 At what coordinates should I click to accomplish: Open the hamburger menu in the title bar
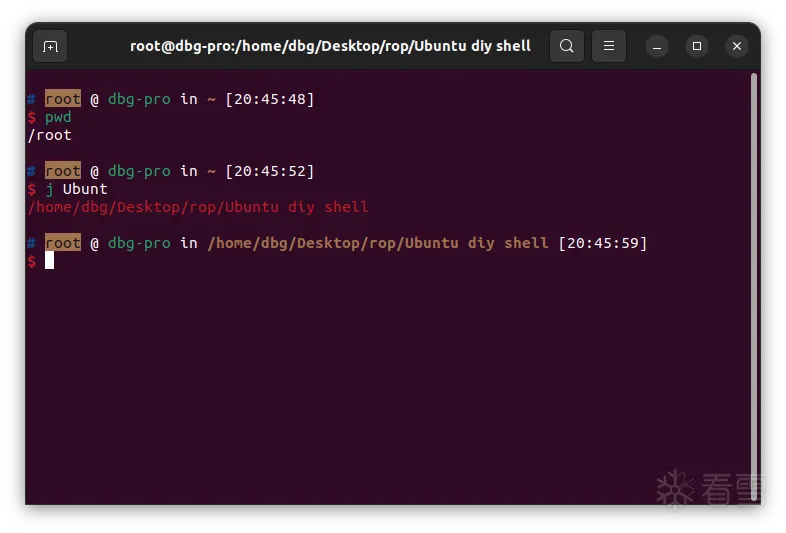(x=609, y=46)
